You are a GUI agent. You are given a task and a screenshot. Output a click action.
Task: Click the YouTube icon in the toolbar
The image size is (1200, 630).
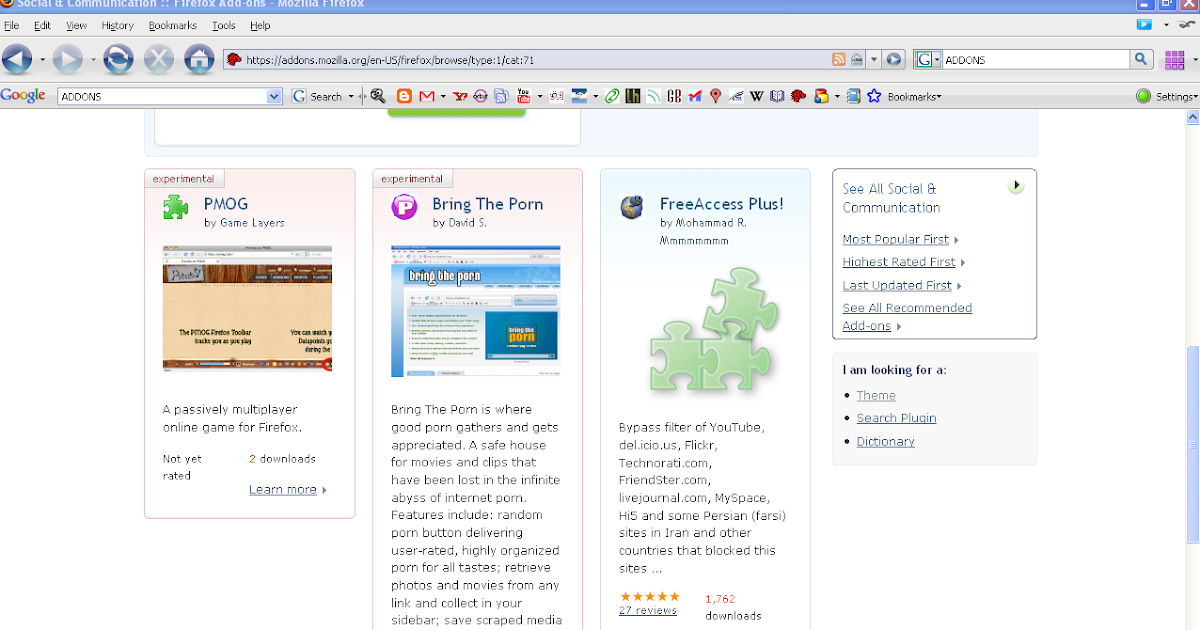pyautogui.click(x=524, y=96)
